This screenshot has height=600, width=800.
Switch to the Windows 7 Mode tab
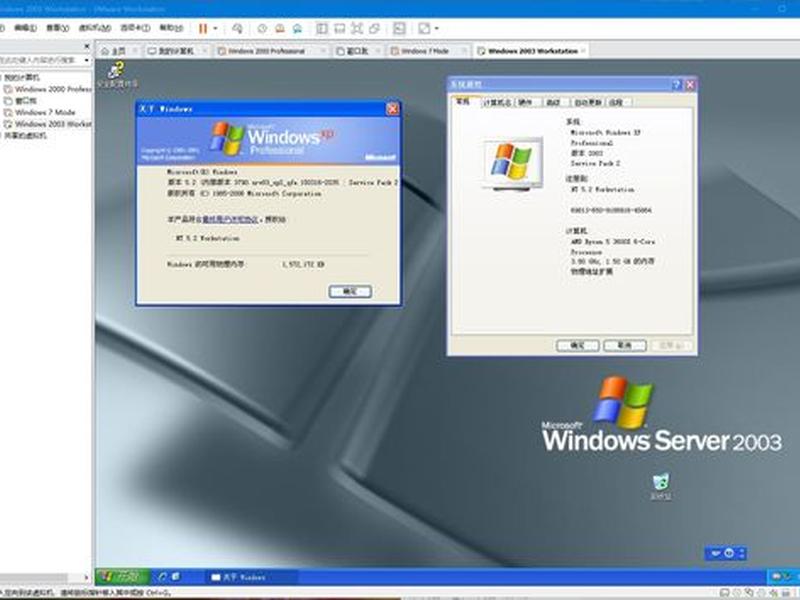pos(424,51)
